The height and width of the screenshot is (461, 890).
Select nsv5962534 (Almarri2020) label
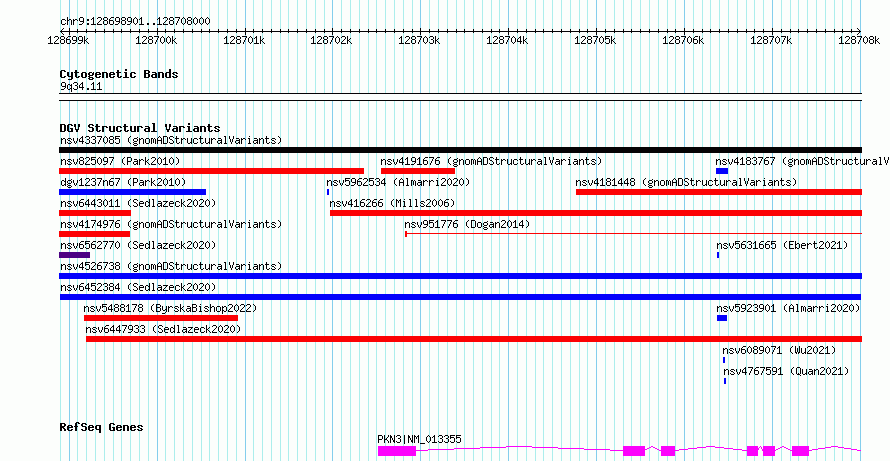398,182
